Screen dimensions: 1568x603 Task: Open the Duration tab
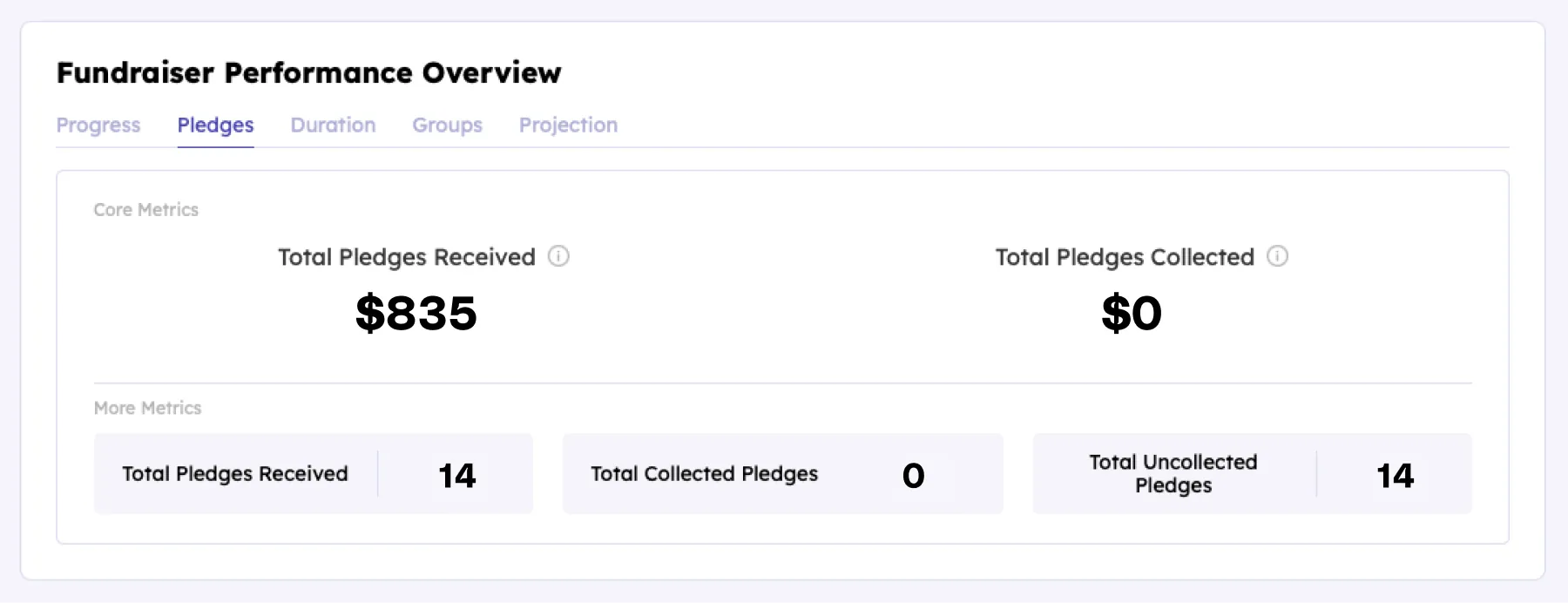point(333,125)
